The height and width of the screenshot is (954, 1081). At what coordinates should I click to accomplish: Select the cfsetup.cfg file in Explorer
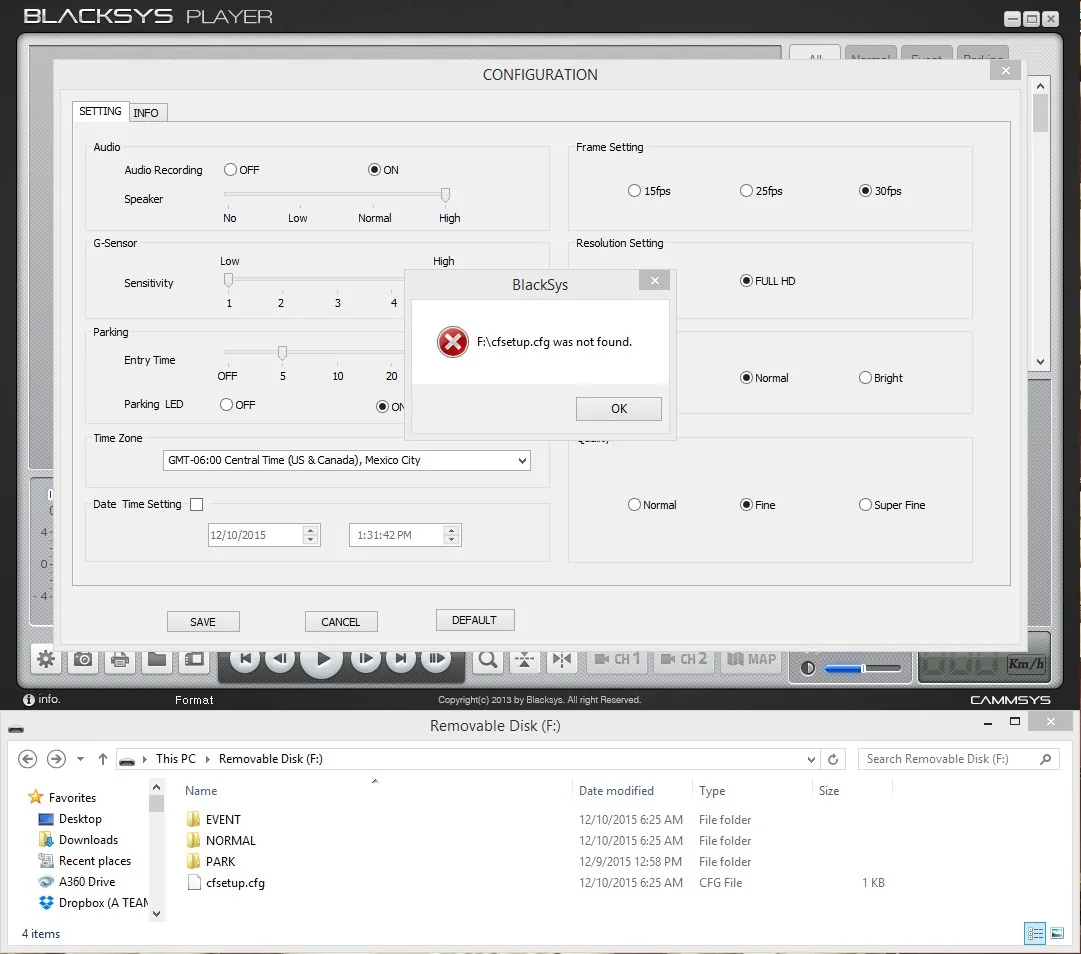235,883
